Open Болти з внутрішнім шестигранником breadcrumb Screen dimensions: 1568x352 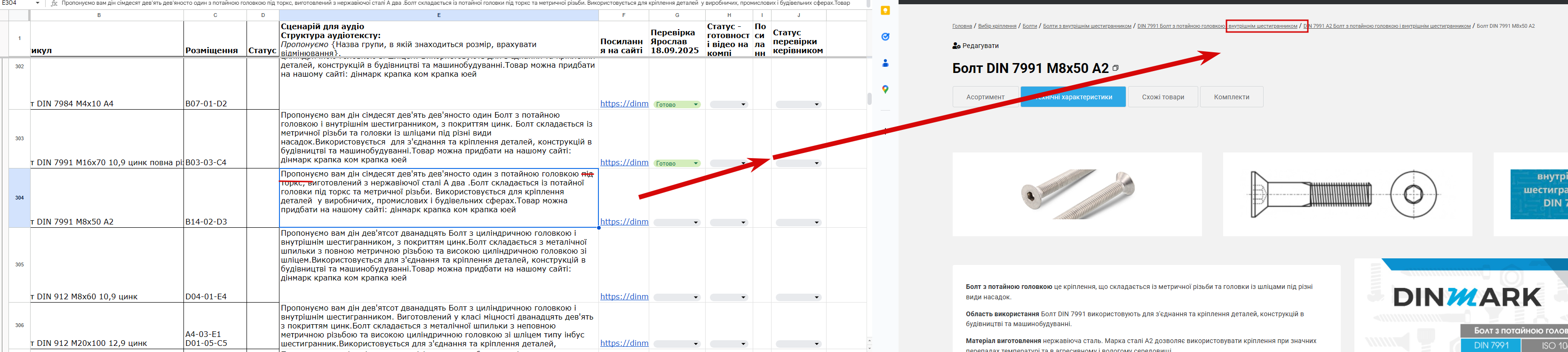pos(1087,26)
